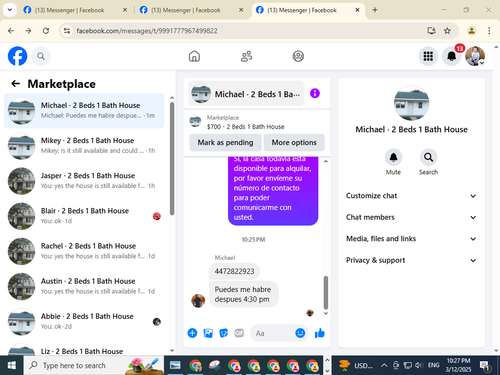Open the Facebook menu grid icon
The height and width of the screenshot is (375, 500).
[428, 56]
